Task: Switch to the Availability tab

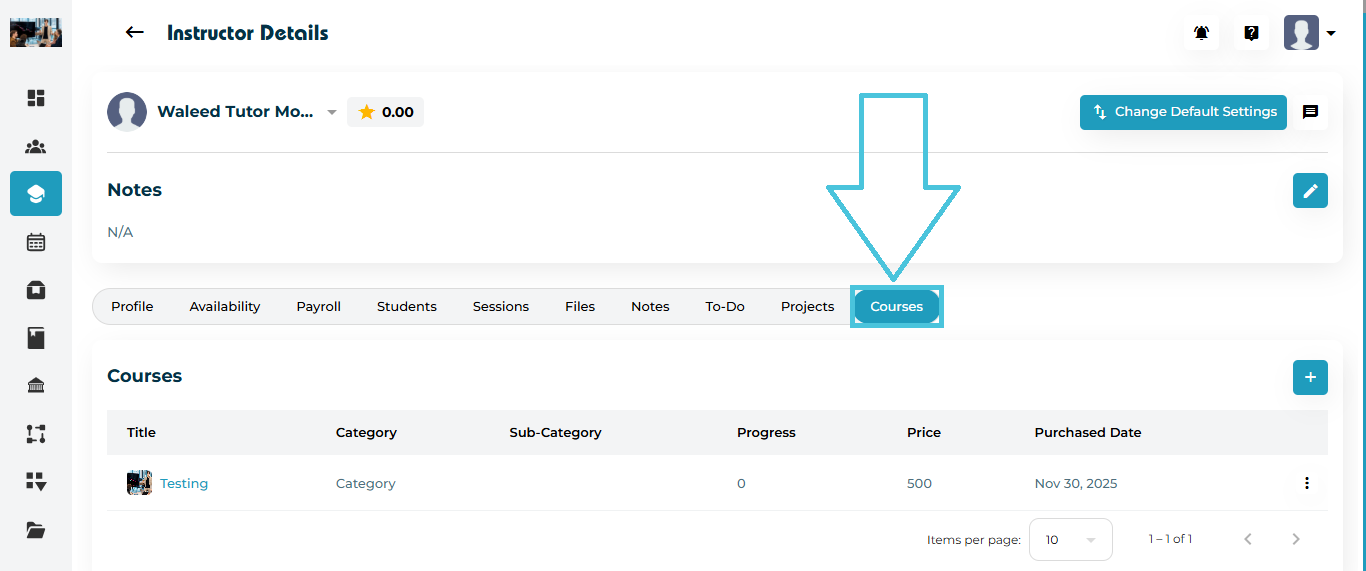Action: pyautogui.click(x=225, y=307)
